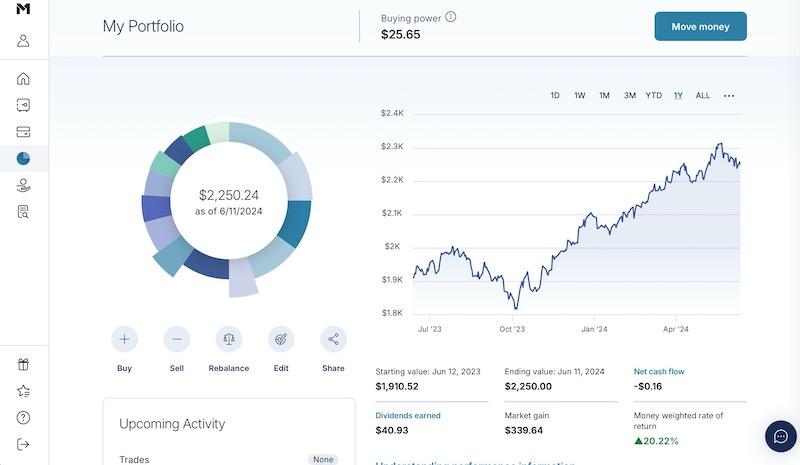The height and width of the screenshot is (465, 800).
Task: Click the gift box icon in sidebar
Action: click(24, 365)
